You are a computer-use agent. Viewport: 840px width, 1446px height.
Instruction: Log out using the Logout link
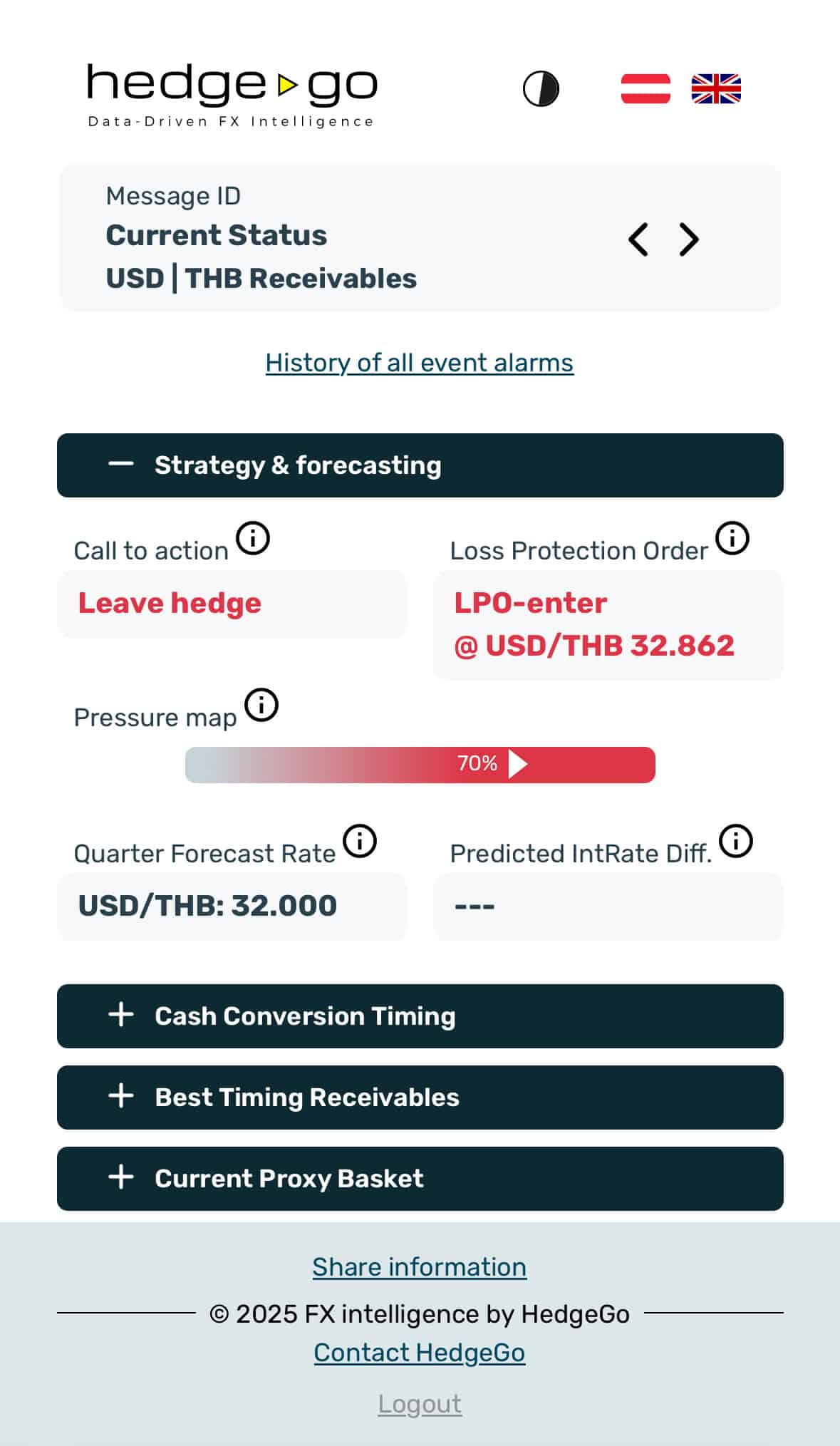(x=419, y=1404)
